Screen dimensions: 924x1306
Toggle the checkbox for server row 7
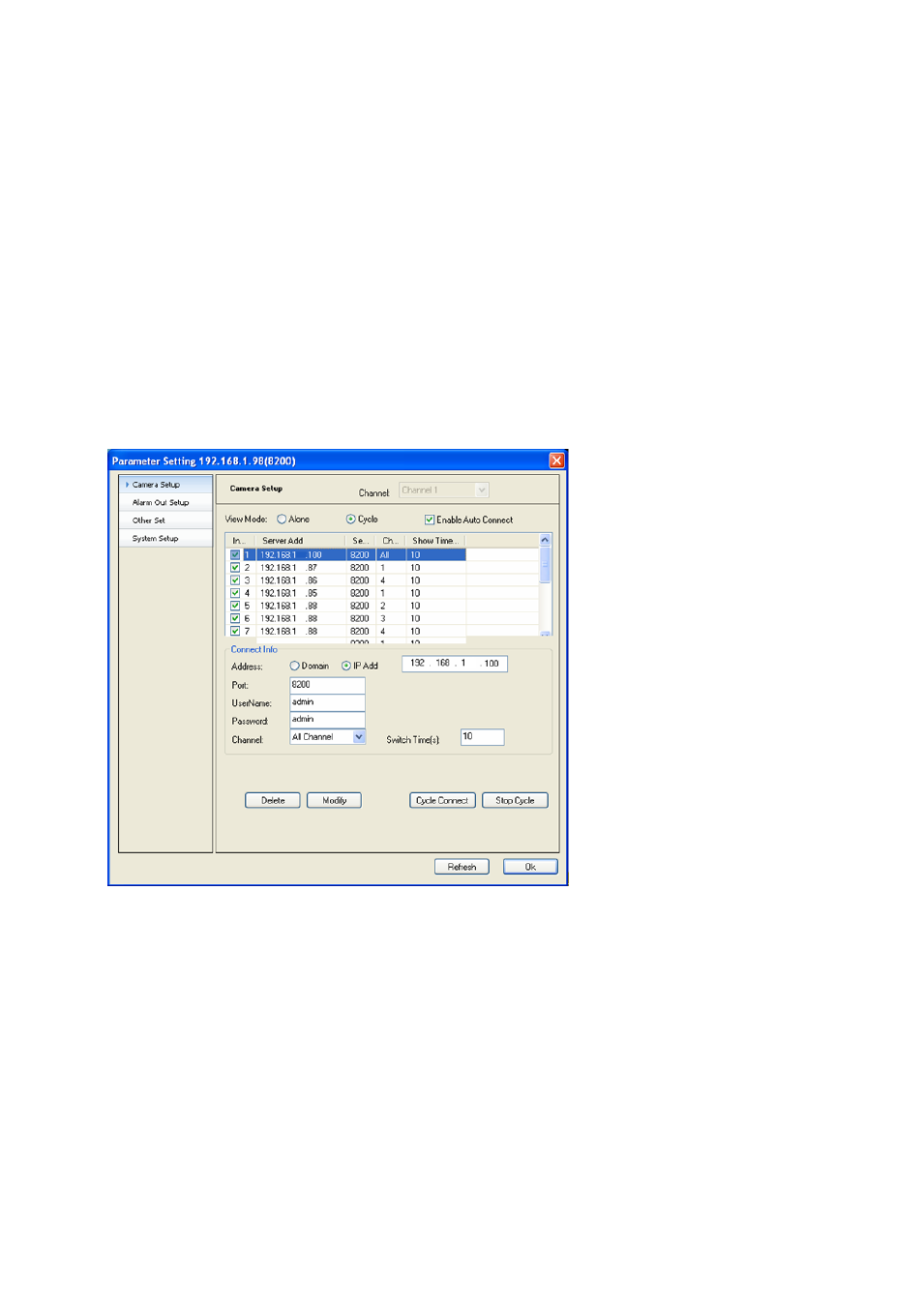(x=235, y=631)
